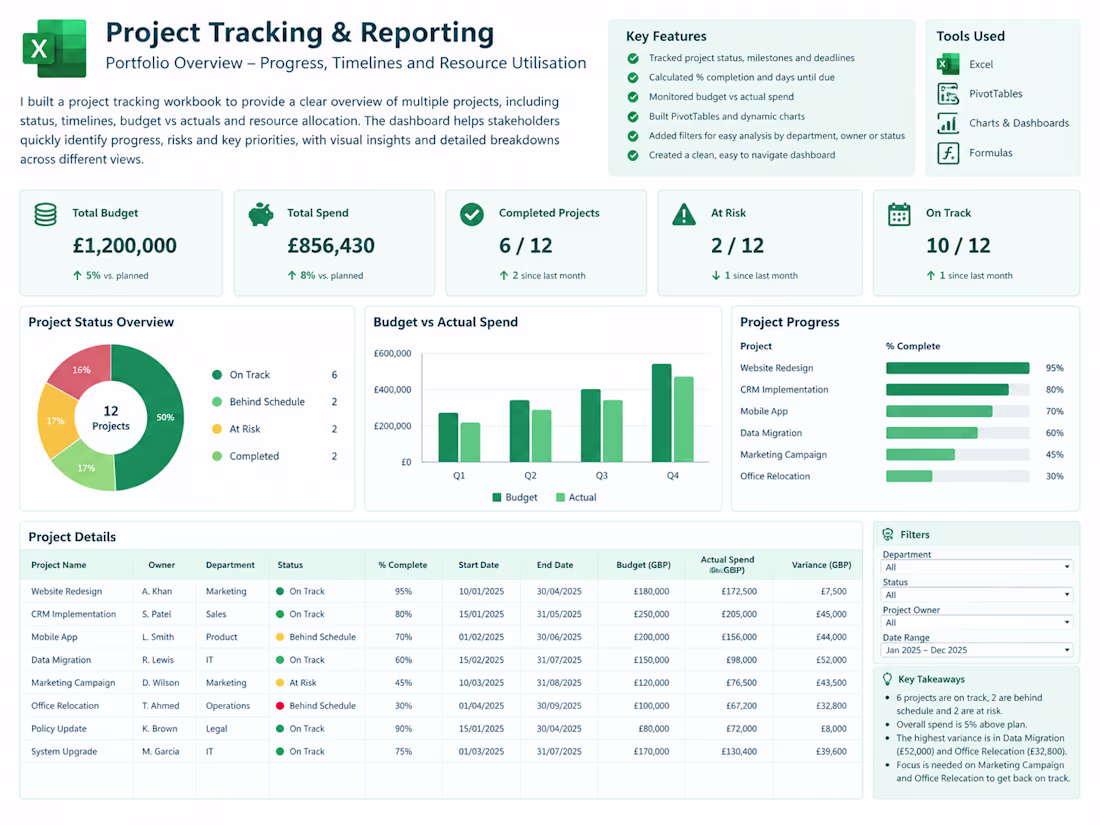
Task: Click the Excel icon under Tools Used
Action: (948, 64)
